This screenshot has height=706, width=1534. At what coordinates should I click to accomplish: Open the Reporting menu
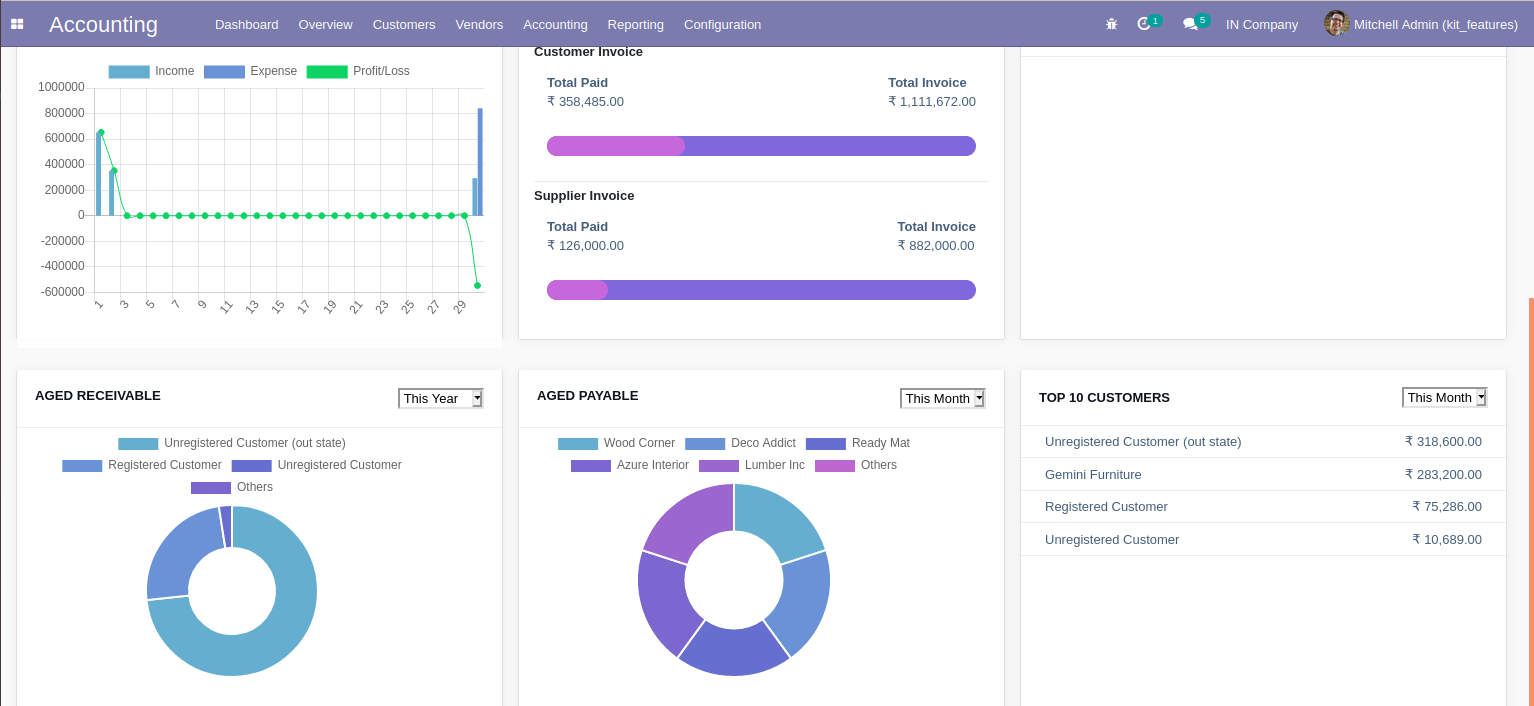[635, 24]
